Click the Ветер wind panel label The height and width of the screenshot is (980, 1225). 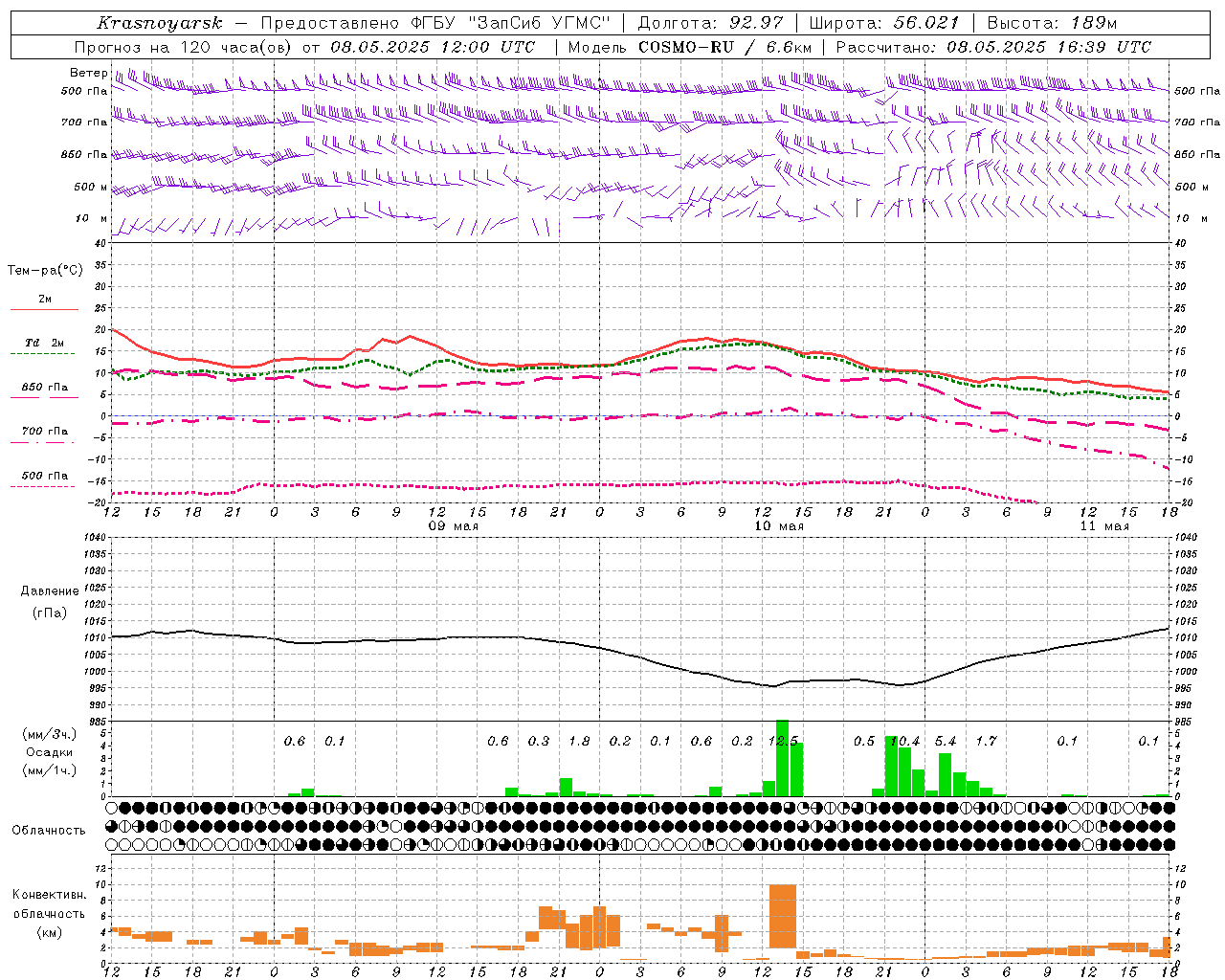88,73
